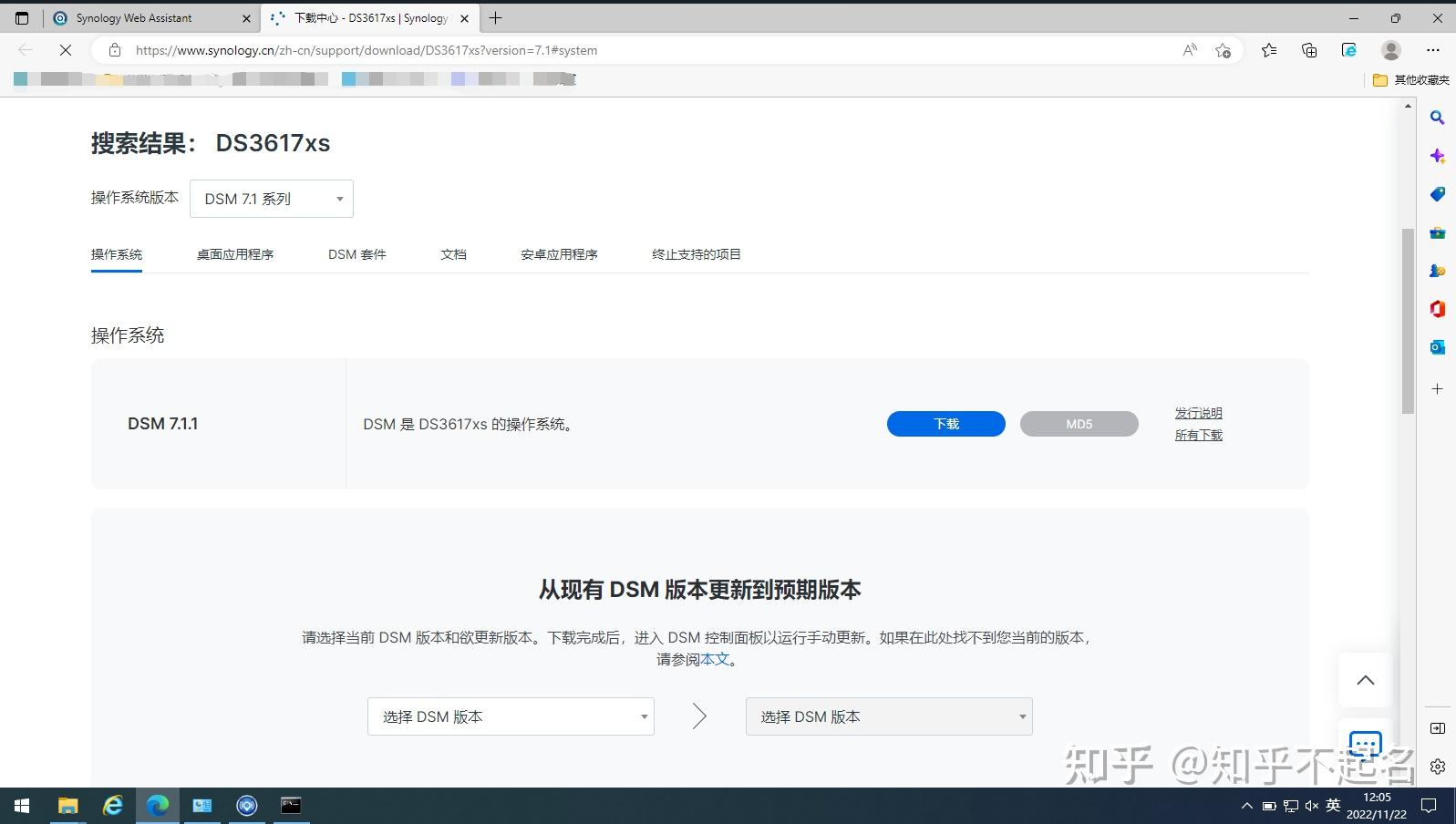Click the scrollbar up arrow
Image resolution: width=1456 pixels, height=824 pixels.
coord(1408,106)
